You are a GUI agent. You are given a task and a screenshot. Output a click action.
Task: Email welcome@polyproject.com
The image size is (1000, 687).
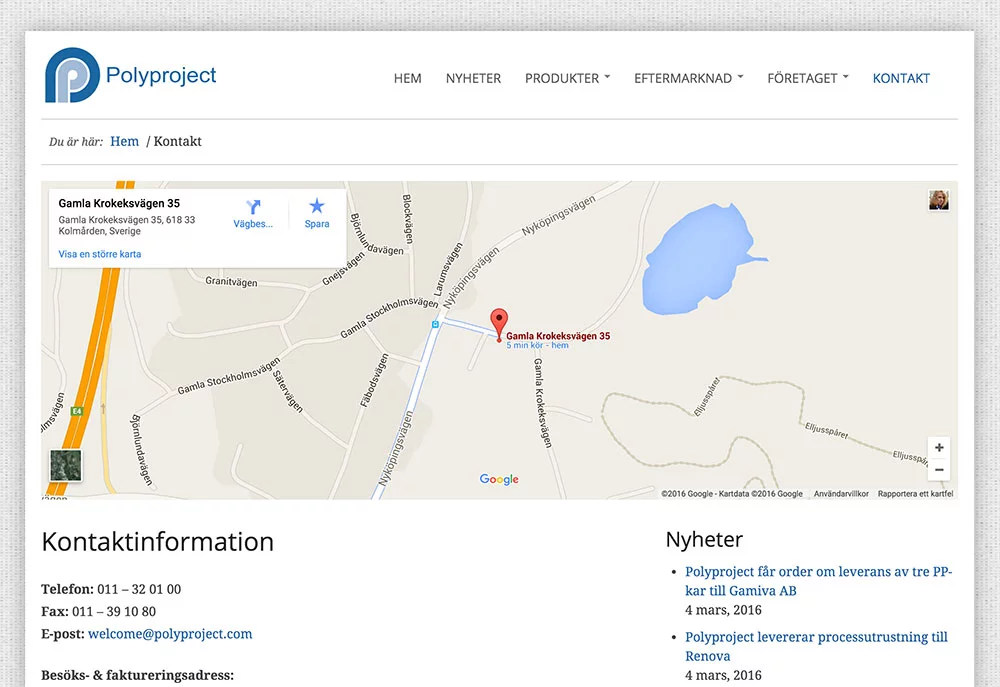click(170, 634)
